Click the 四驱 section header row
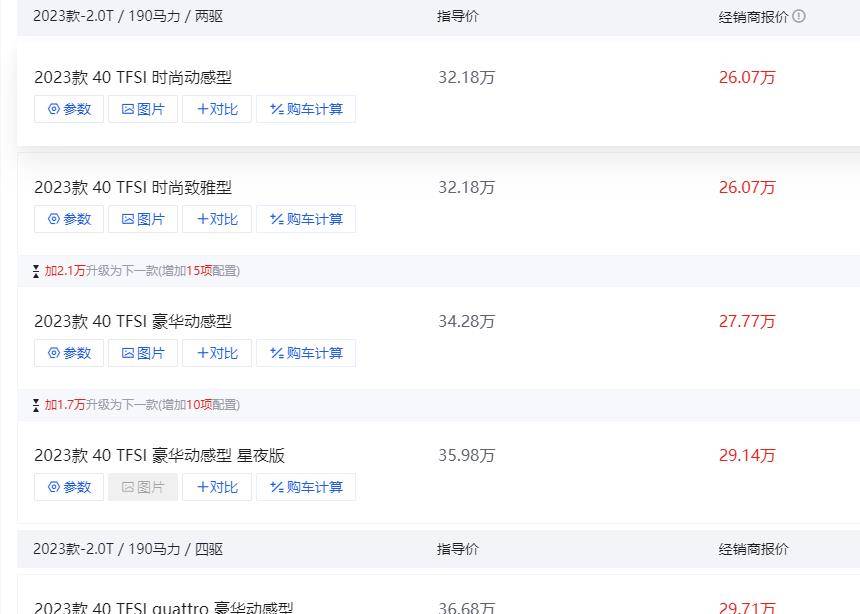860x614 pixels. pyautogui.click(x=128, y=548)
